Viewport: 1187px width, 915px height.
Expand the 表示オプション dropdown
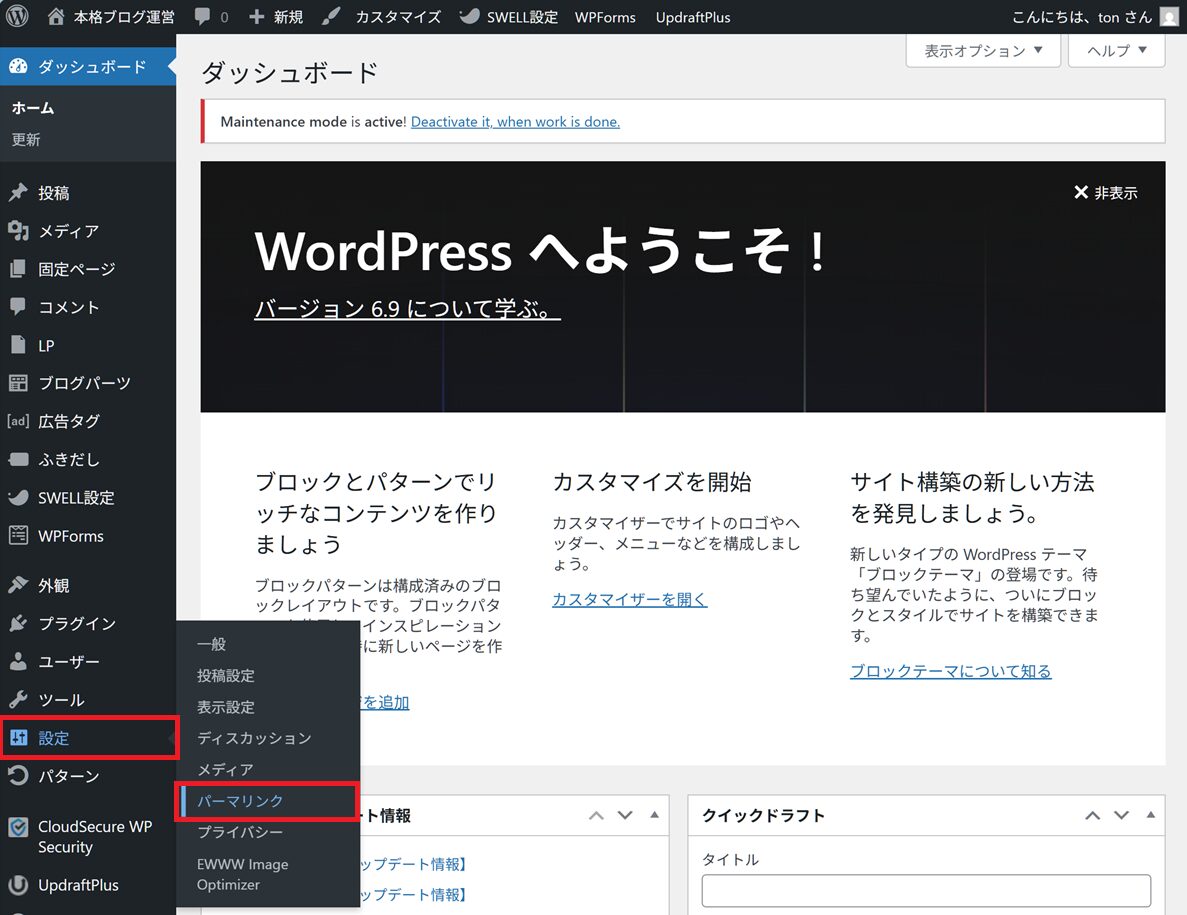point(983,51)
